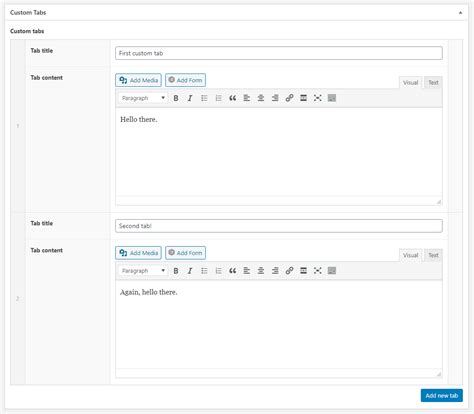474x414 pixels.
Task: Switch first editor to Text tab
Action: (433, 83)
